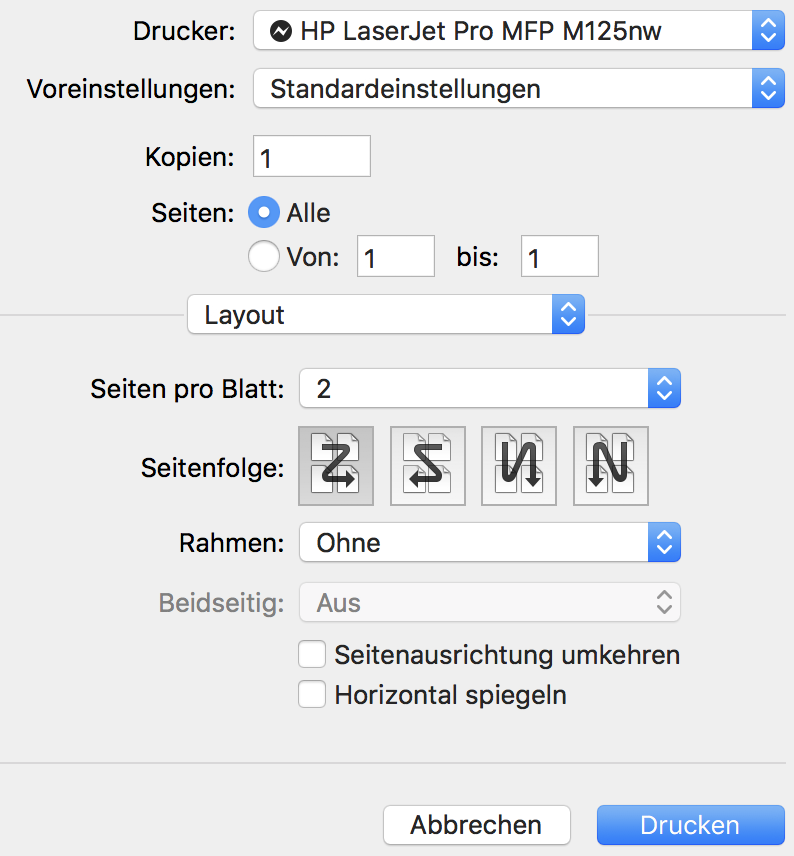Image resolution: width=794 pixels, height=856 pixels.
Task: Open the Drucker printer dropdown
Action: pos(518,32)
